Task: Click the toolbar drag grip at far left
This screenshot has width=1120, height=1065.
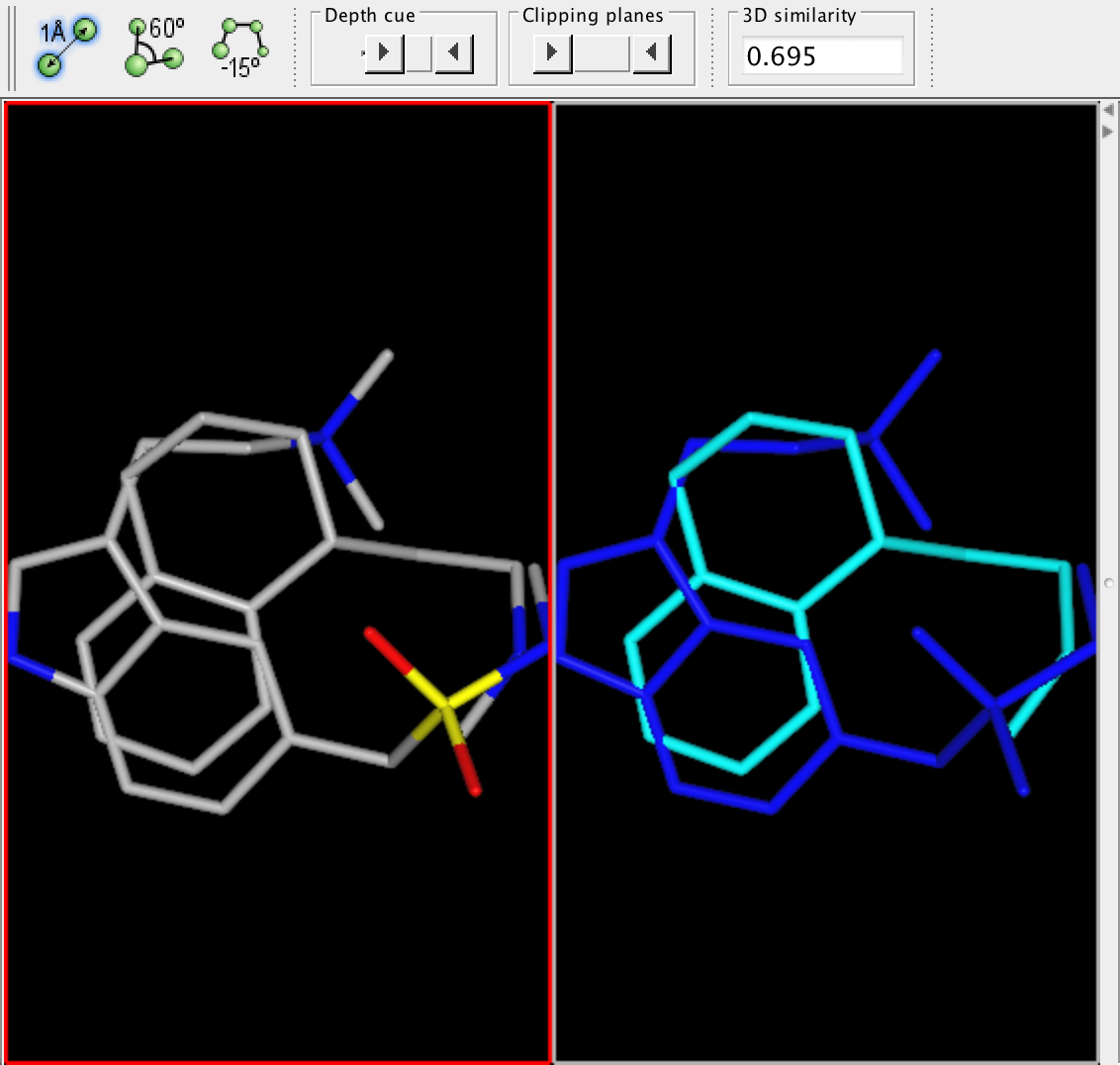Action: pos(13,48)
